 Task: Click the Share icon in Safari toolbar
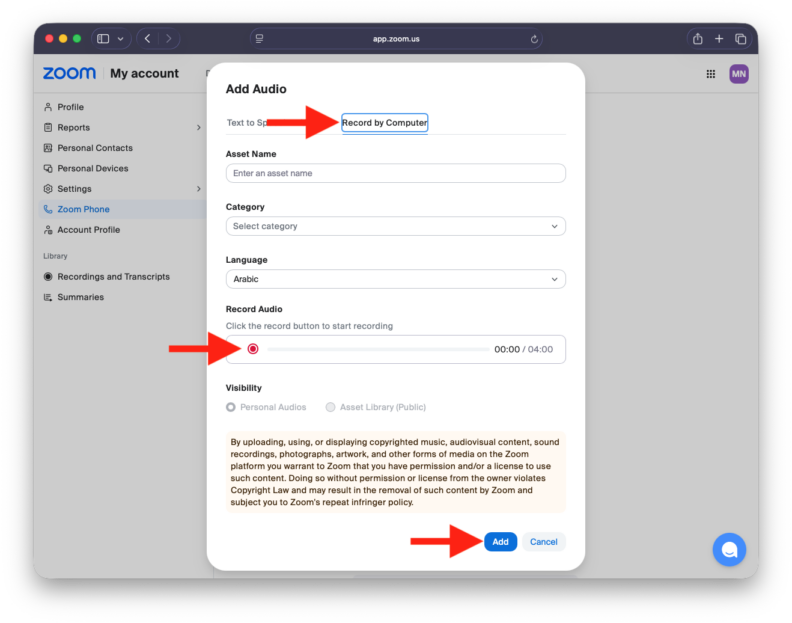(698, 38)
